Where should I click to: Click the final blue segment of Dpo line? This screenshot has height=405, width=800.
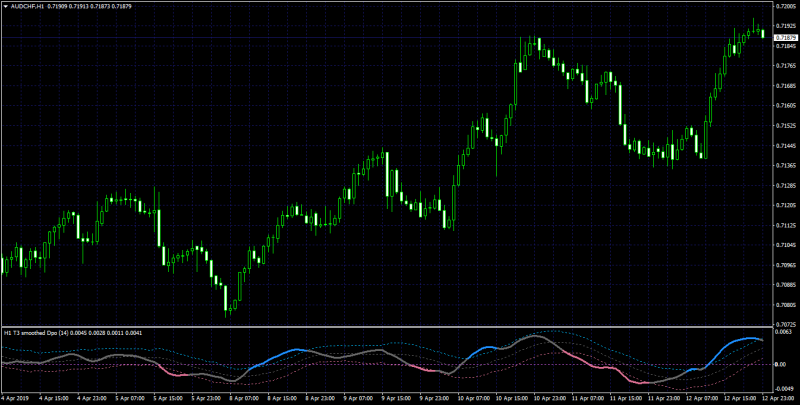click(735, 342)
